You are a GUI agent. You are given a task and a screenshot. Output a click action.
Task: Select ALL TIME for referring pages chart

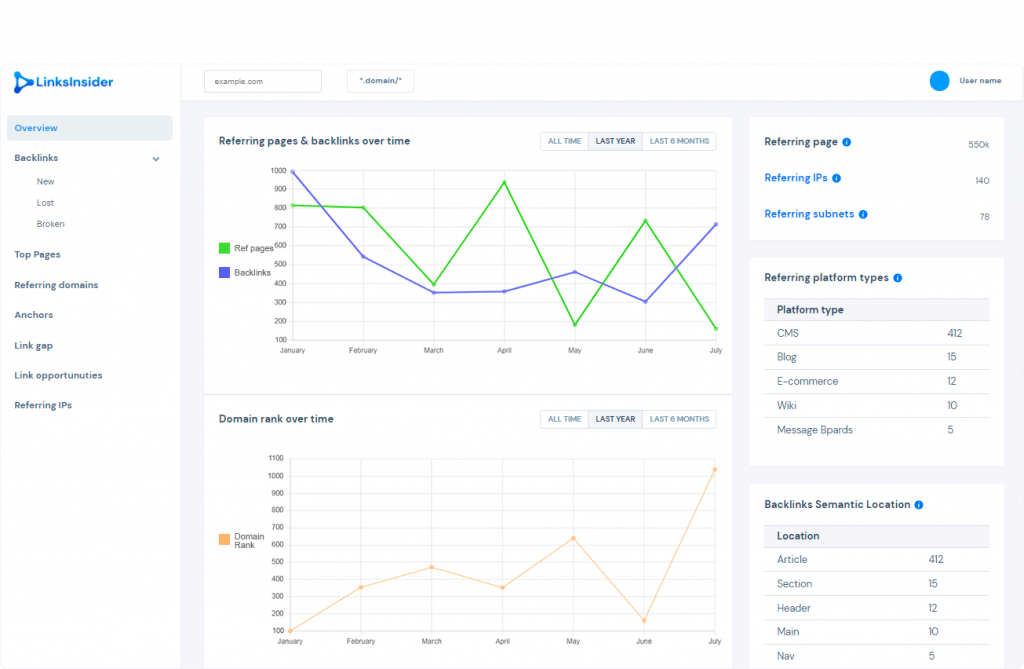tap(564, 141)
